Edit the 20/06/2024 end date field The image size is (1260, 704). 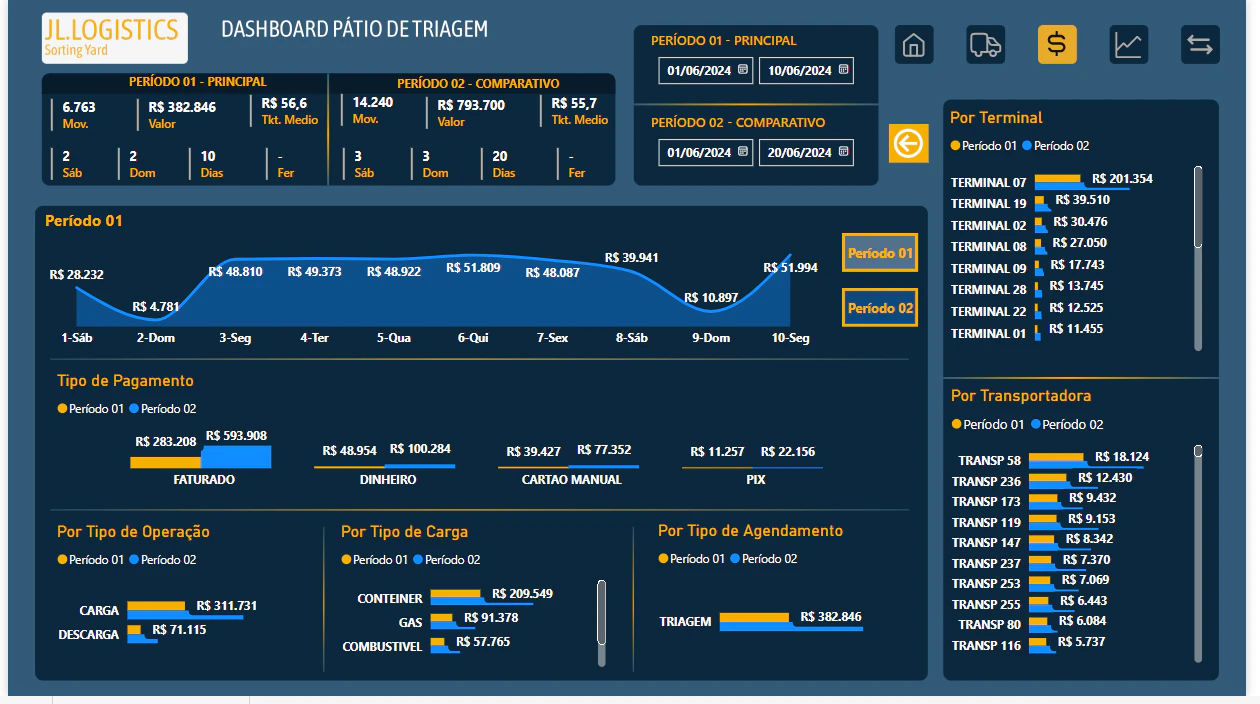pos(806,152)
